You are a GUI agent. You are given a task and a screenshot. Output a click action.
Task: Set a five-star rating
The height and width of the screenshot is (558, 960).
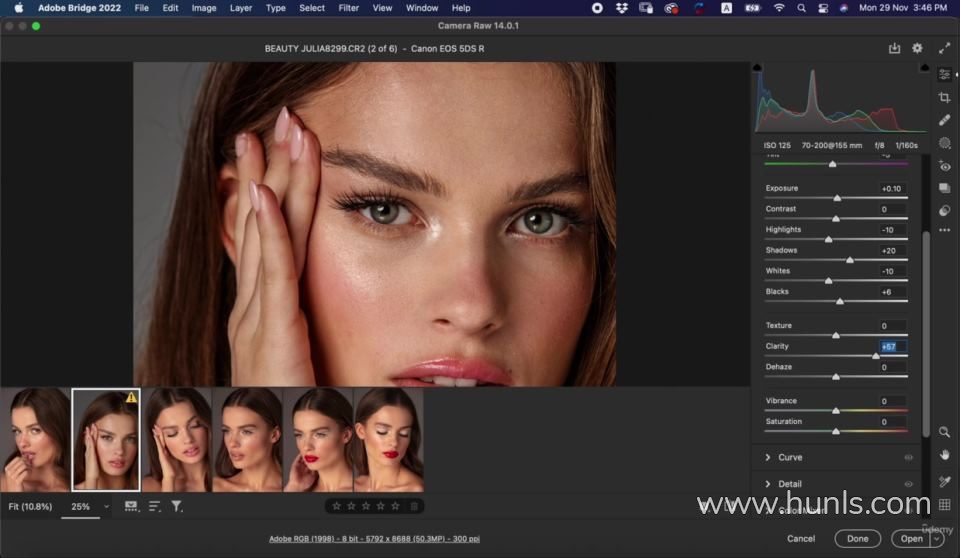tap(396, 506)
